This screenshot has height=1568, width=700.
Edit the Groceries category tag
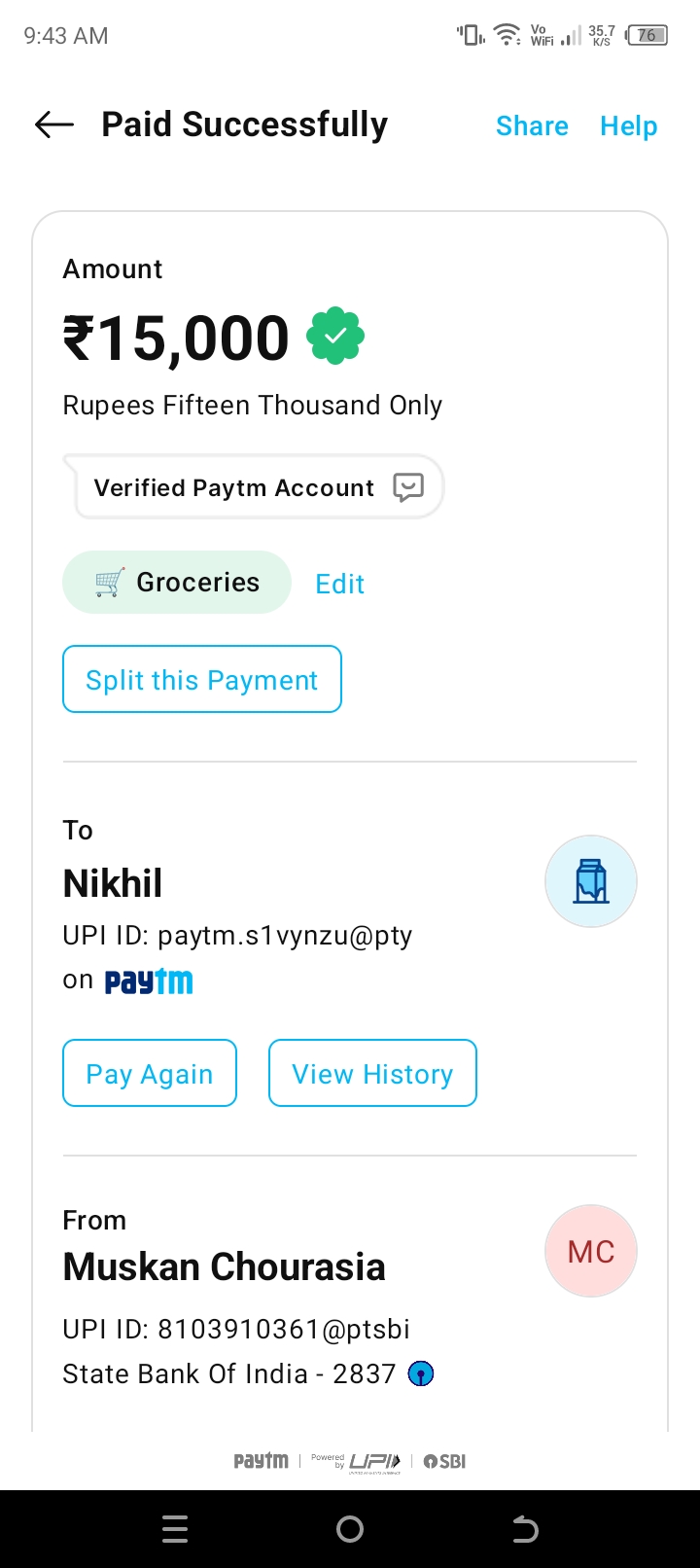click(x=339, y=584)
